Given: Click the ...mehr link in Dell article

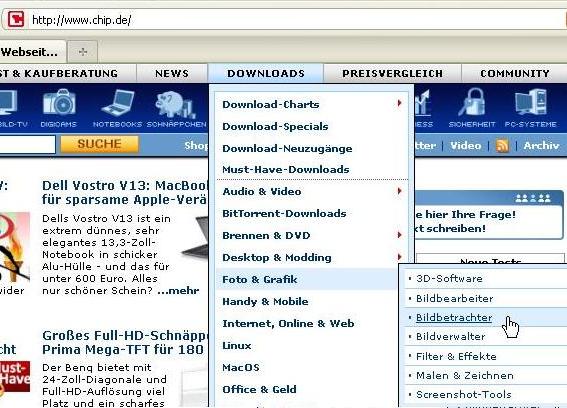Looking at the screenshot, I should coord(178,290).
